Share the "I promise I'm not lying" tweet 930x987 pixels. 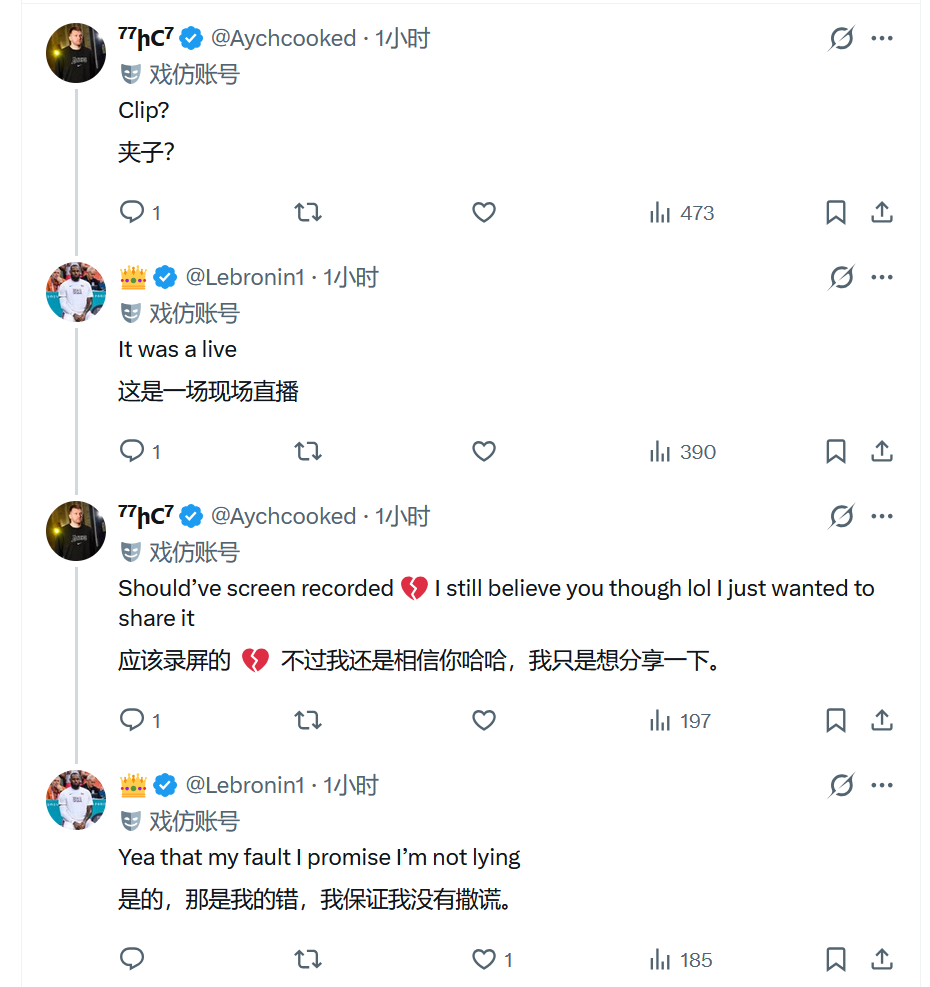(x=881, y=959)
